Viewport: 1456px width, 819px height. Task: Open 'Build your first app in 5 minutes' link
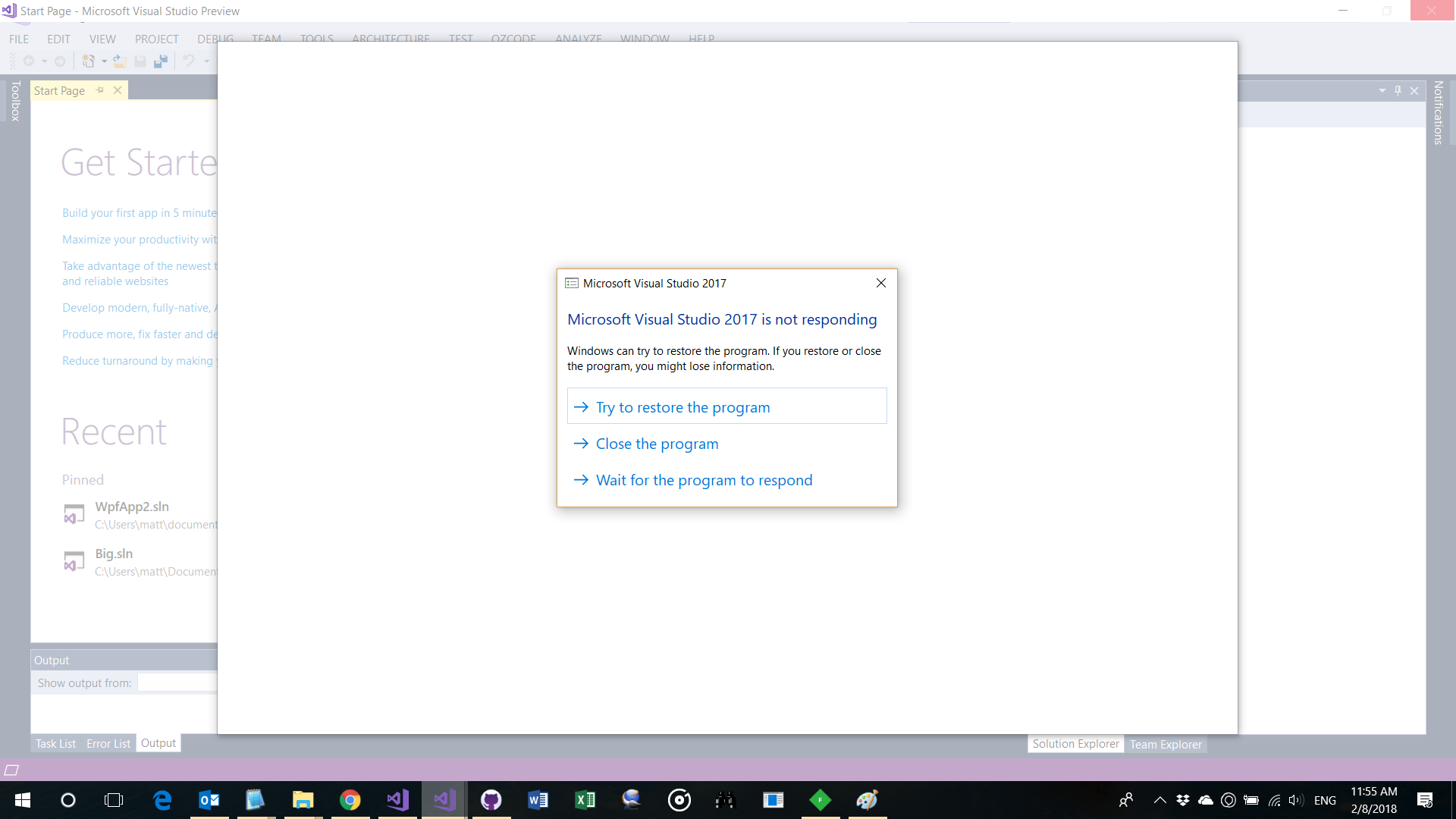(140, 213)
